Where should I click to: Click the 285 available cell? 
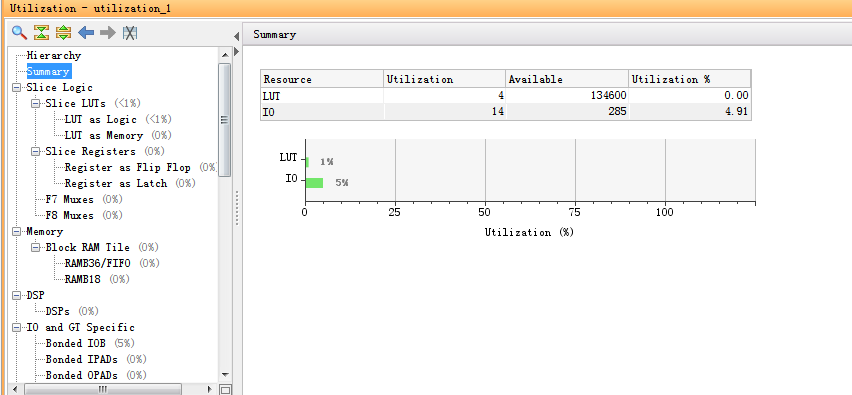(567, 111)
